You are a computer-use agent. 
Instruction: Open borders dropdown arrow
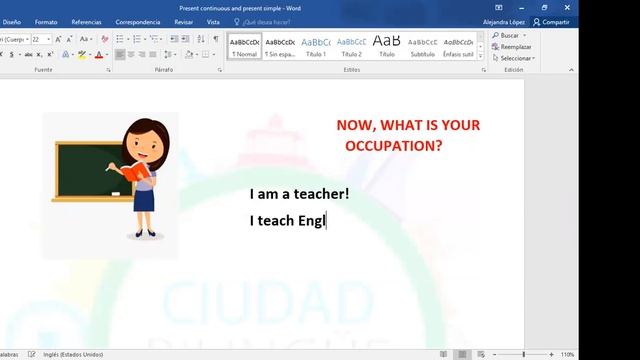click(214, 55)
